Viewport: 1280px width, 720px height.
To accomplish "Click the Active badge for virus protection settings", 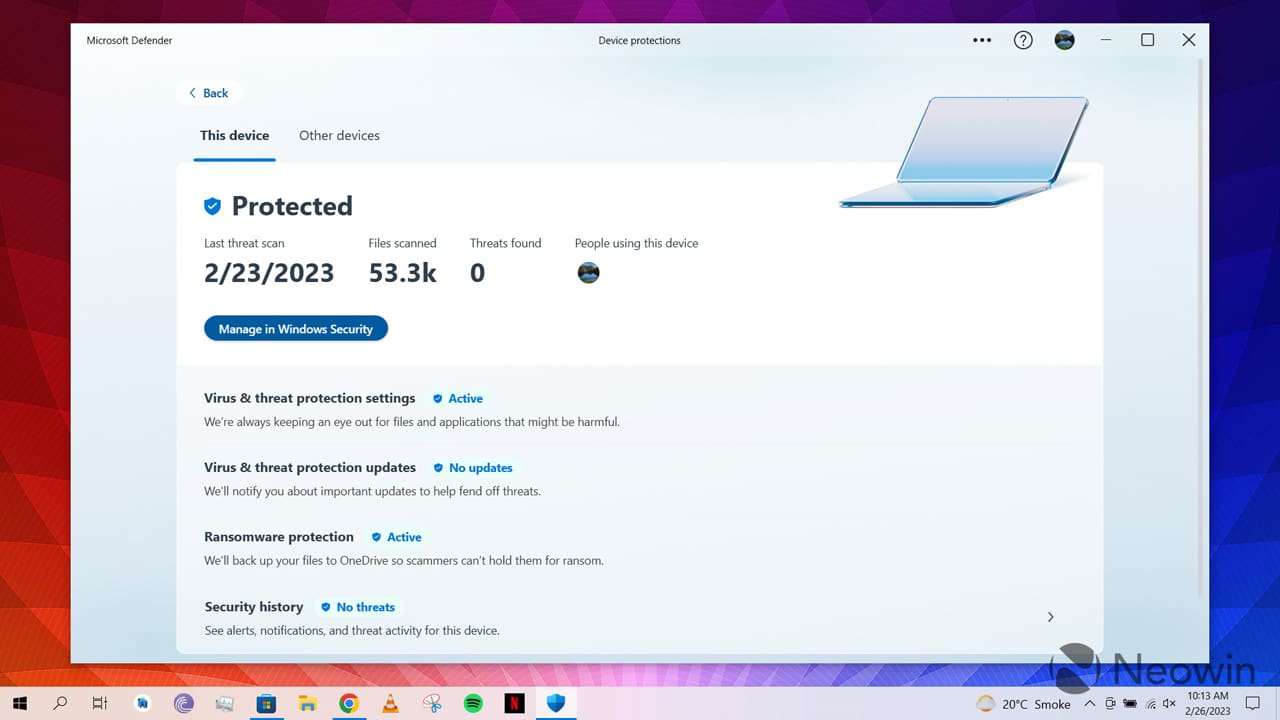I will (458, 398).
